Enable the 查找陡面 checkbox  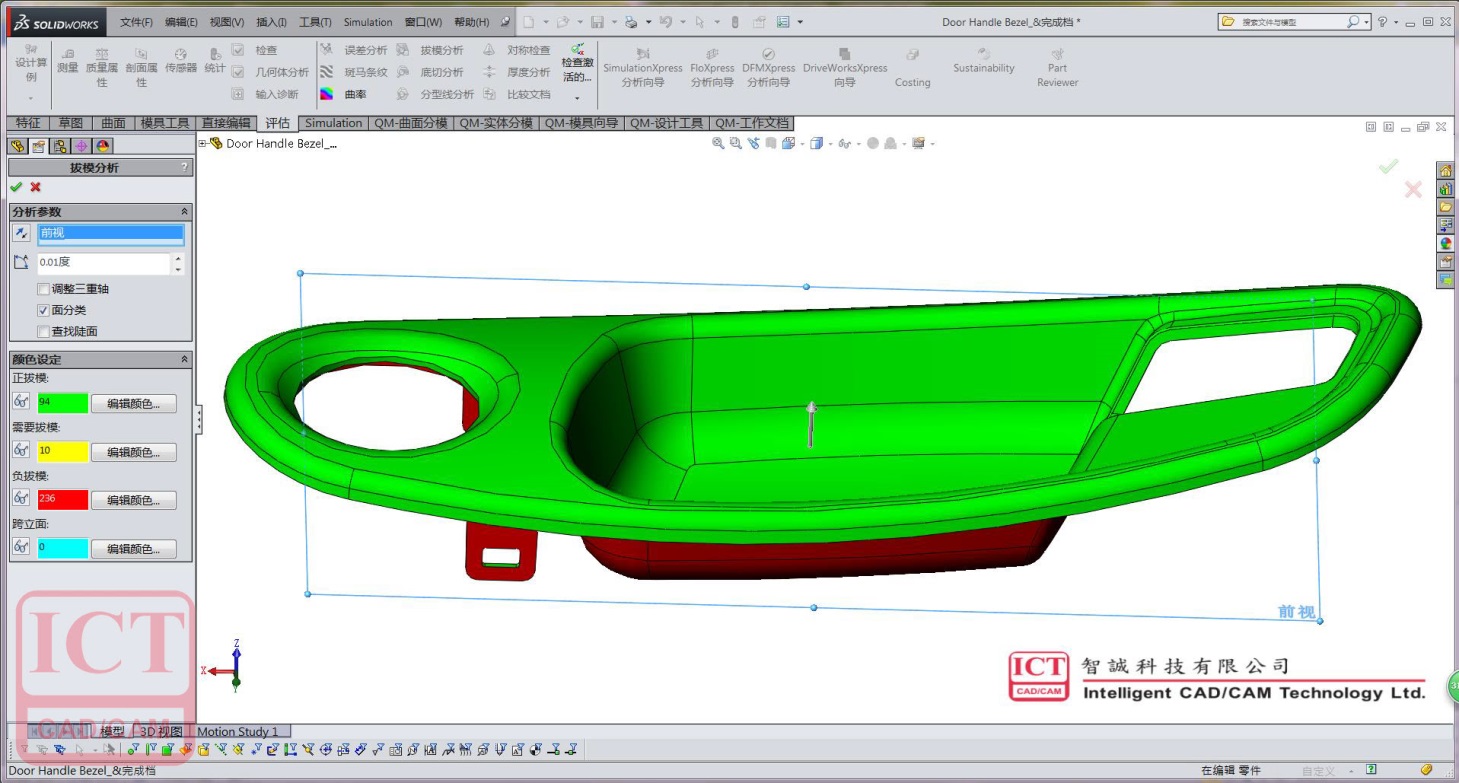coord(43,331)
